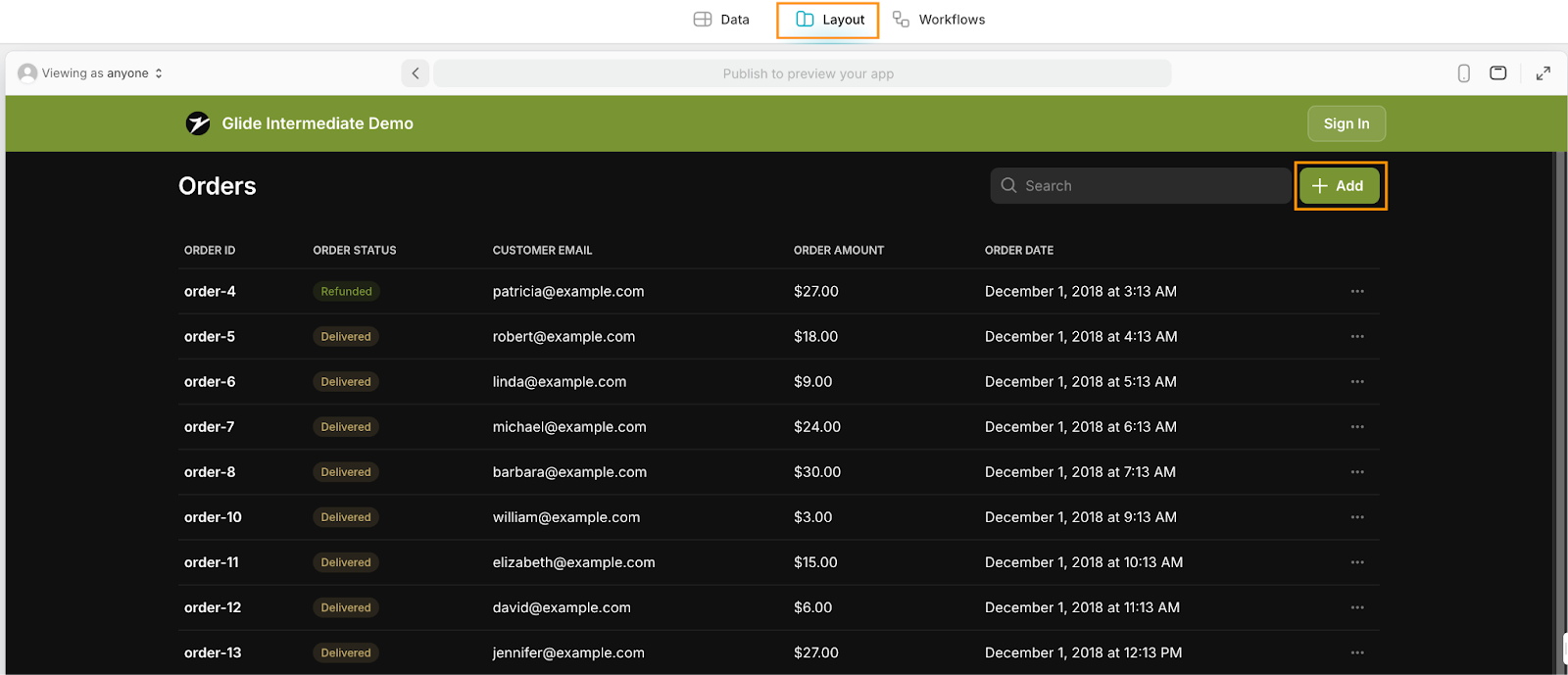The width and height of the screenshot is (1568, 675).
Task: Switch to the Layout tab
Action: [x=829, y=20]
